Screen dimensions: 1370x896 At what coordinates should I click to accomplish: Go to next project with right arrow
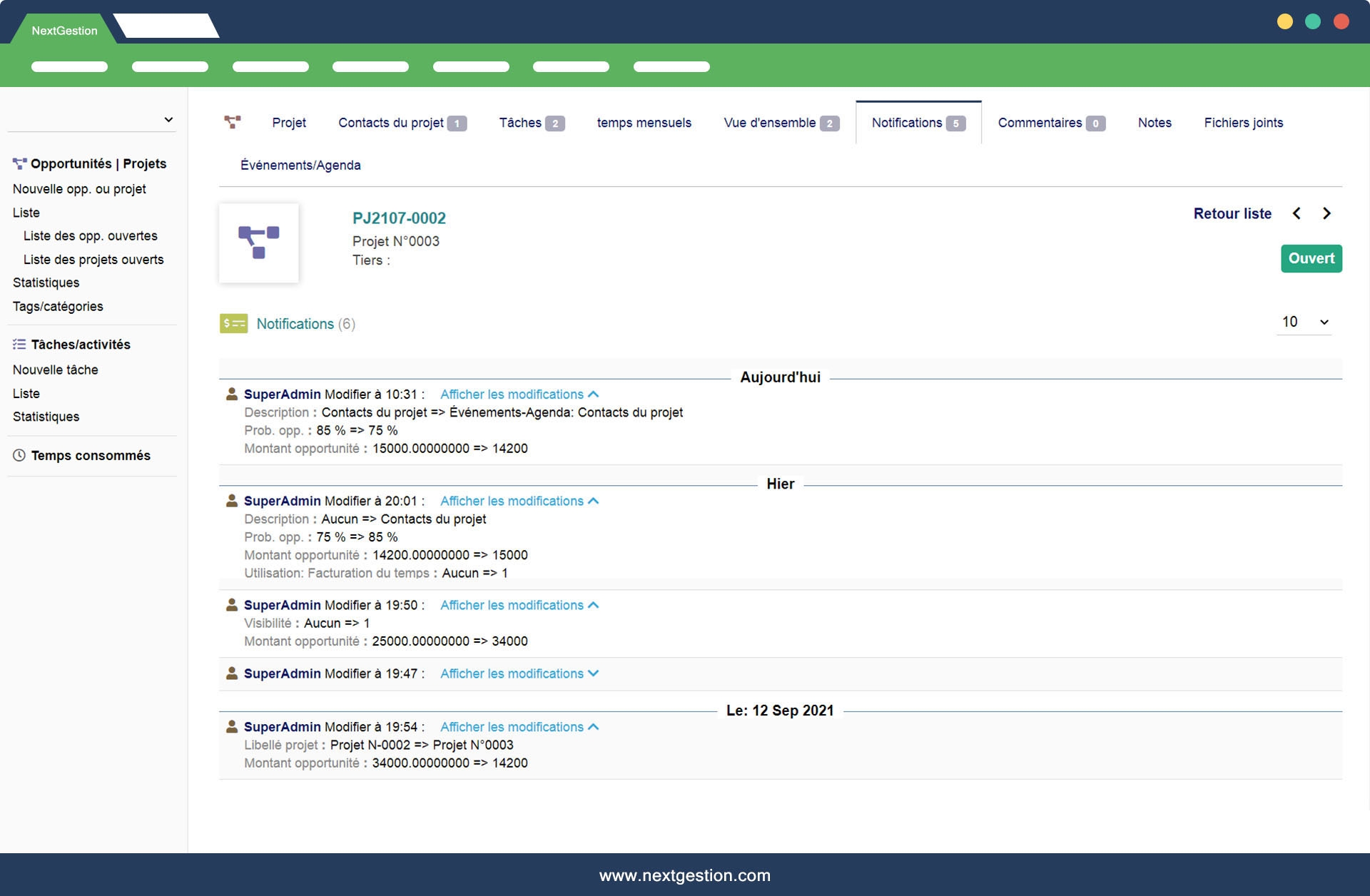[1326, 213]
